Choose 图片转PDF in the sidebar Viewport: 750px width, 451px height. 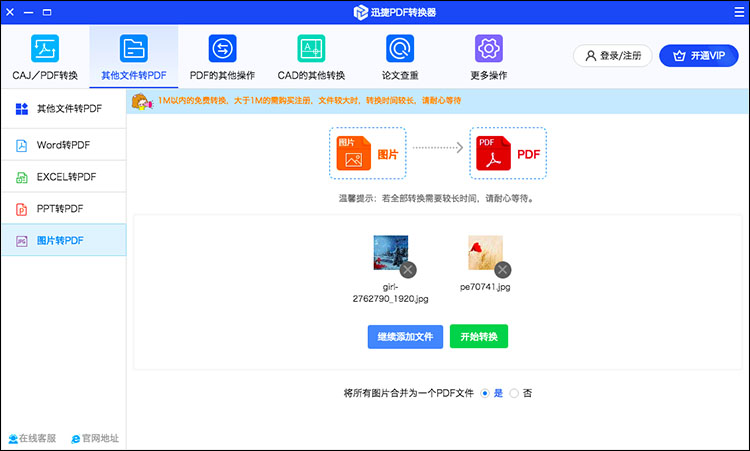point(64,241)
